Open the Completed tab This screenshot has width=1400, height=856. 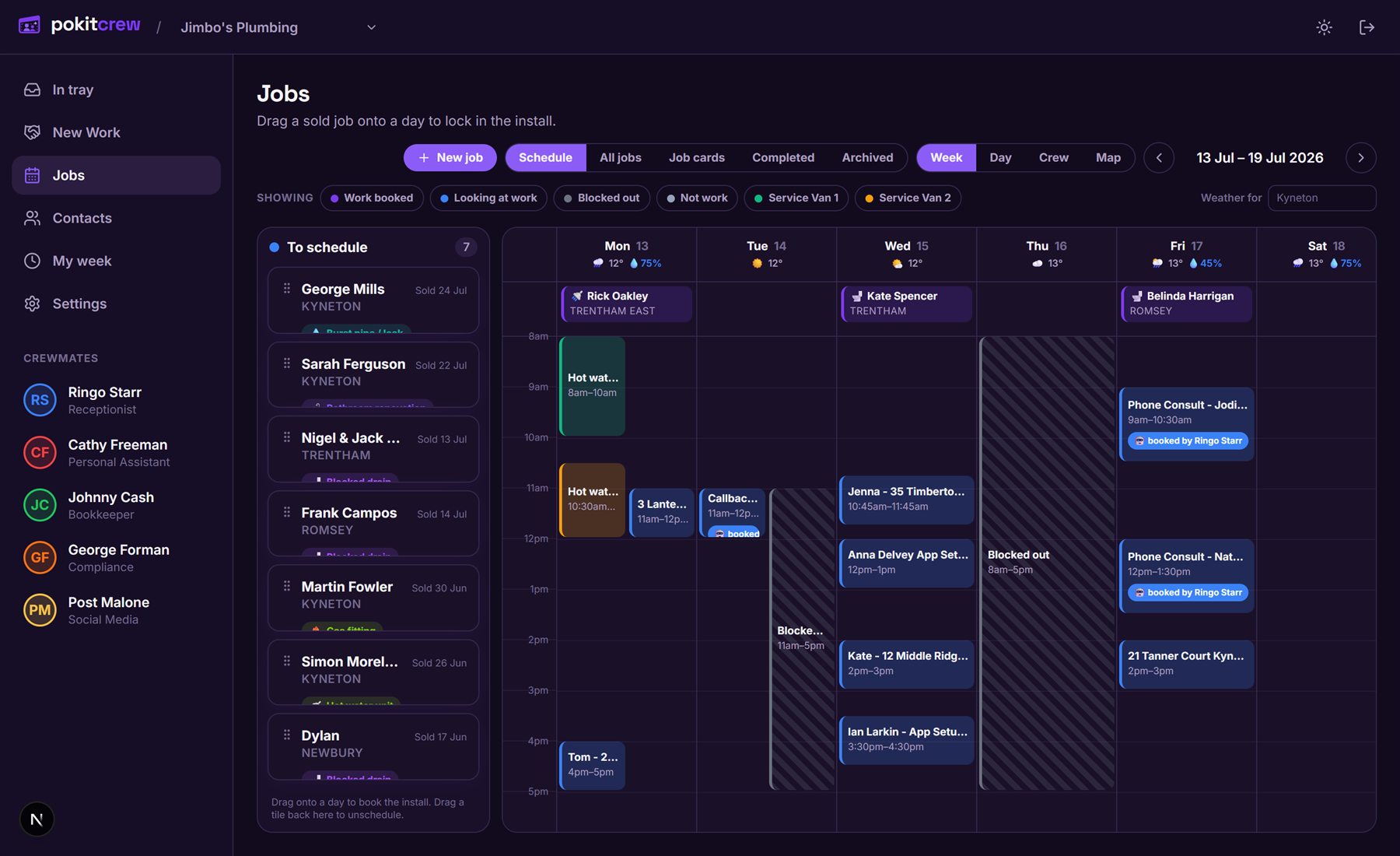point(782,158)
